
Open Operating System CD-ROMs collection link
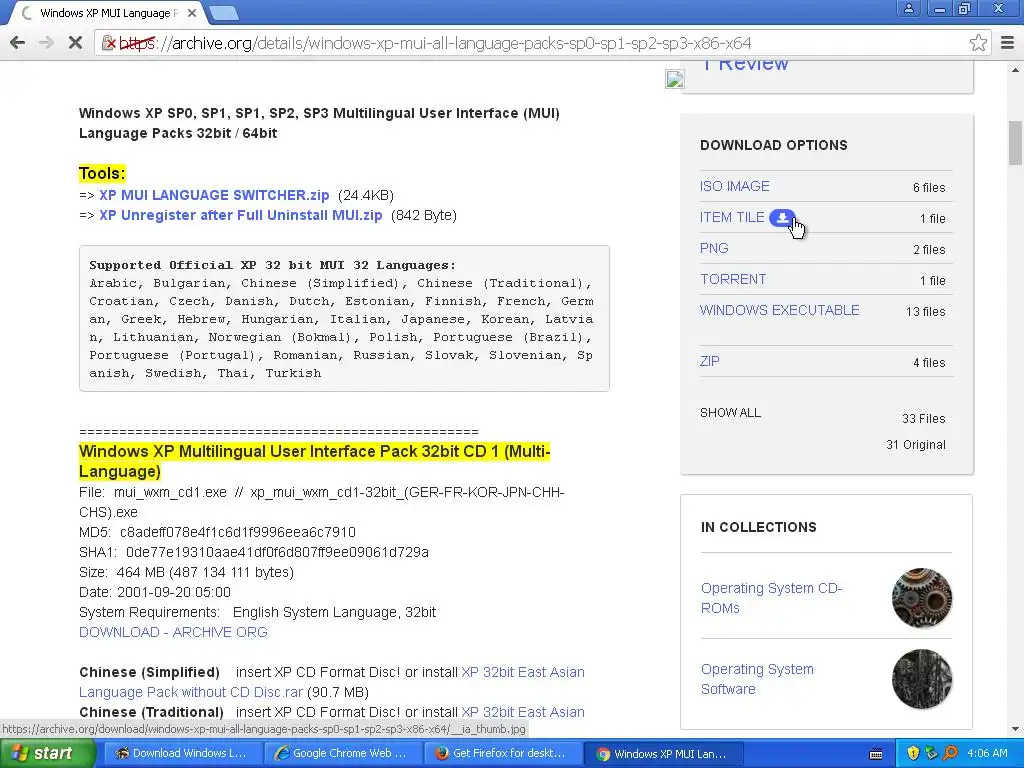click(771, 598)
